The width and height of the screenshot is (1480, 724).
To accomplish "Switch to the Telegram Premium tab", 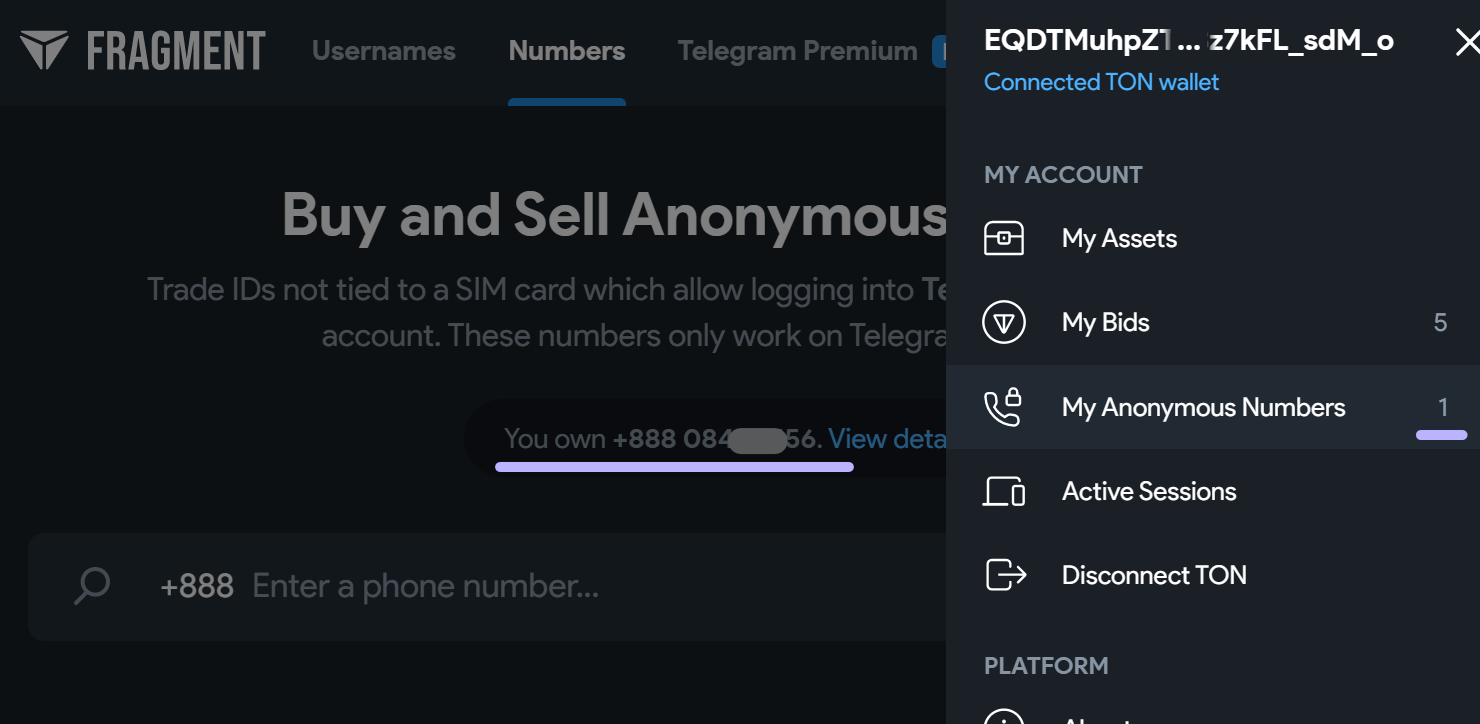I will tap(796, 50).
